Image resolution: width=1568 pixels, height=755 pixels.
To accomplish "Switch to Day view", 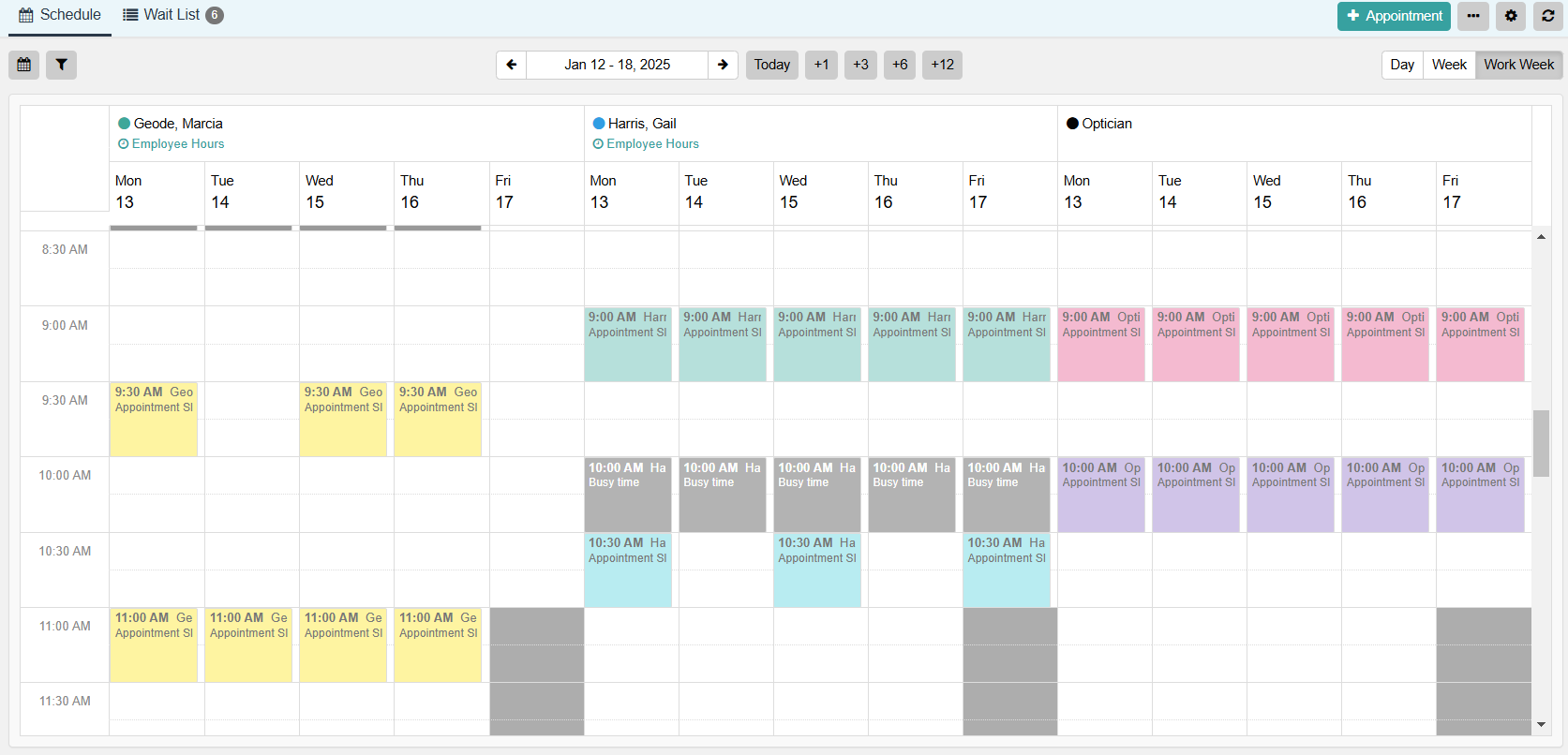I will [1402, 65].
